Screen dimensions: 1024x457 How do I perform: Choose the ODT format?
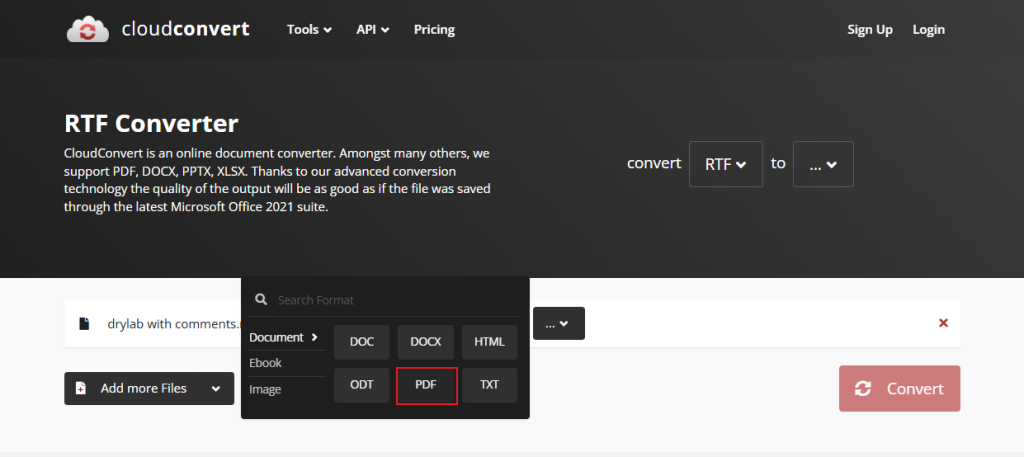click(x=362, y=385)
